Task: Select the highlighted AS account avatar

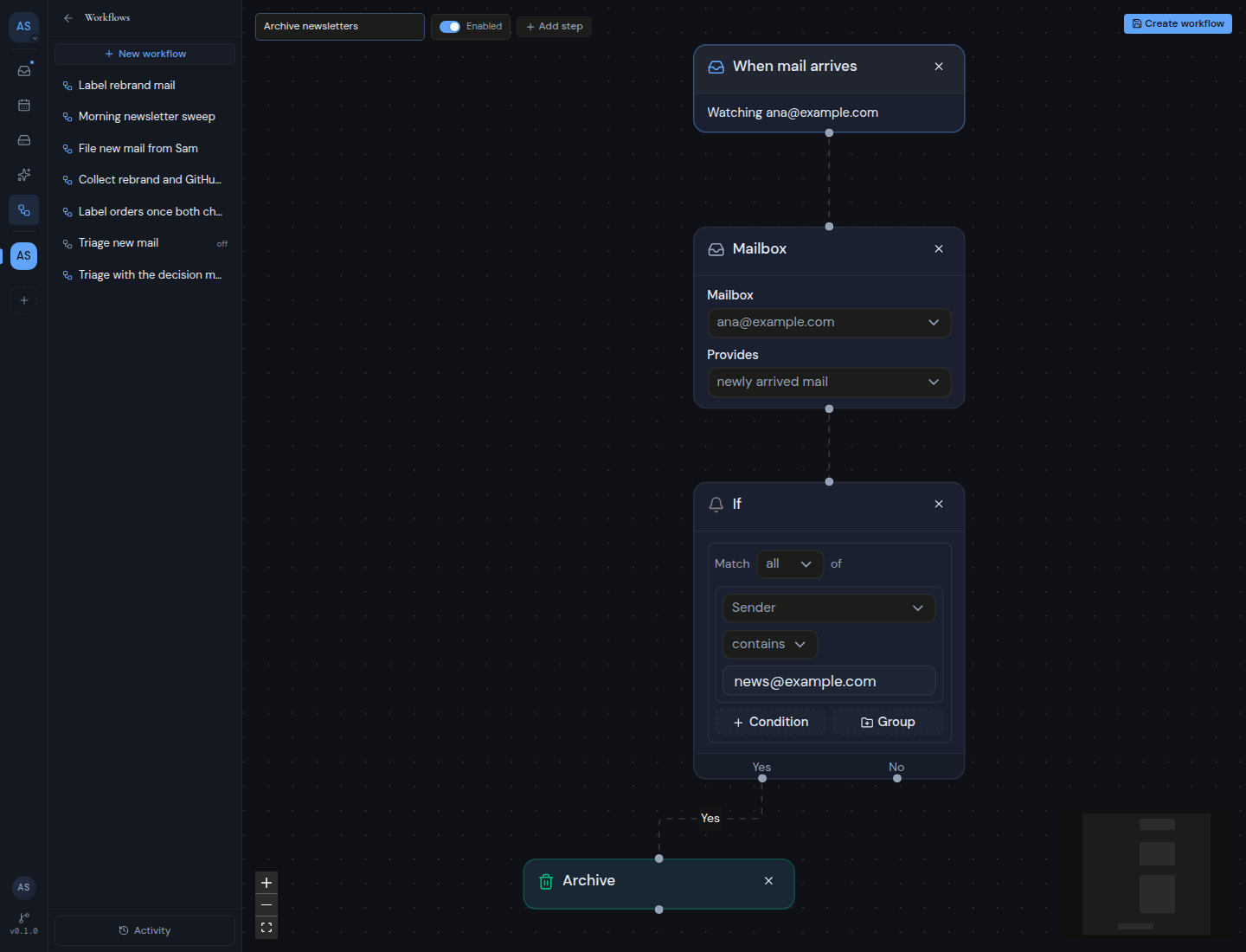Action: [x=24, y=255]
